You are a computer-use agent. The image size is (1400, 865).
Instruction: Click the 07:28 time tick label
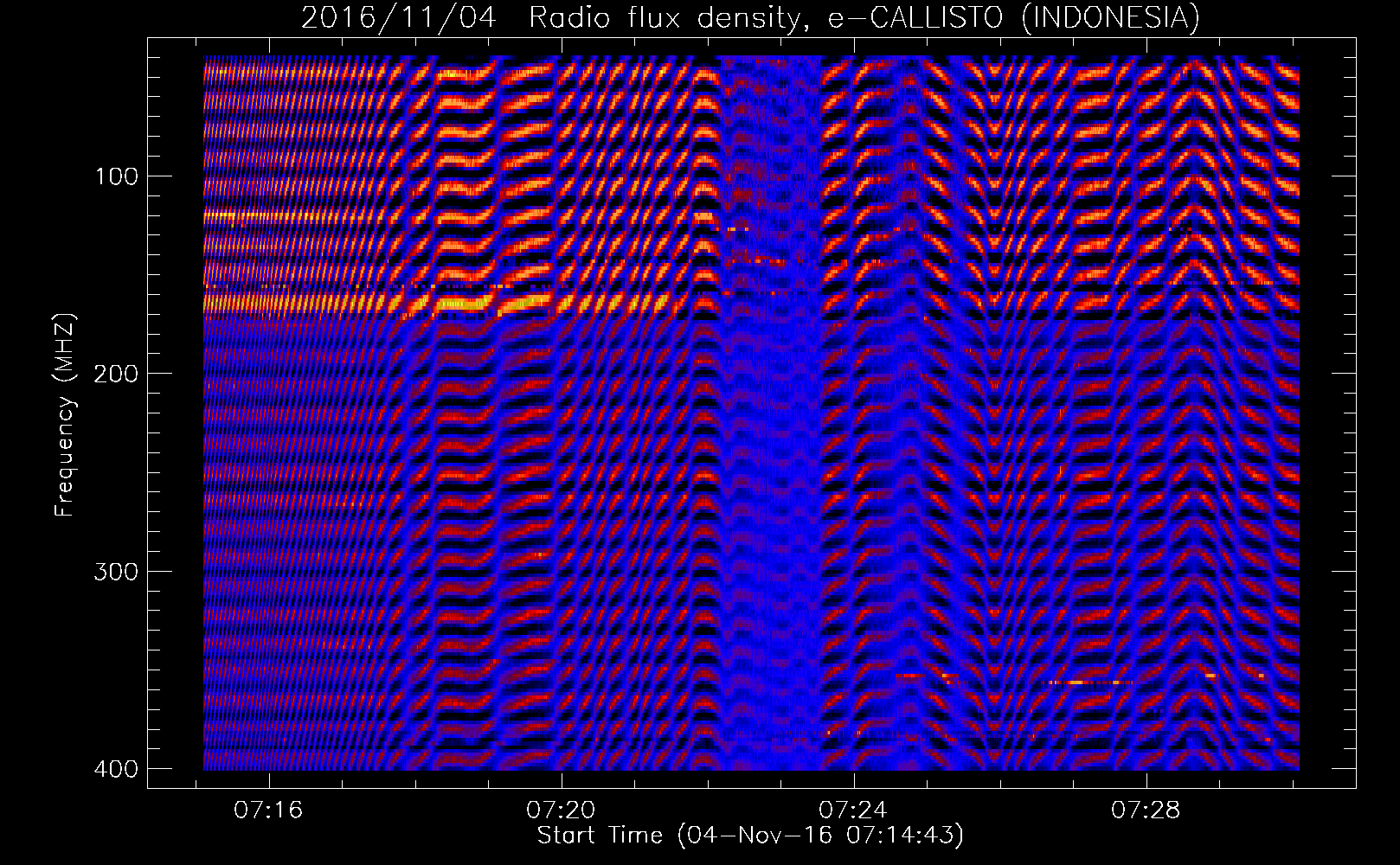coord(1146,811)
